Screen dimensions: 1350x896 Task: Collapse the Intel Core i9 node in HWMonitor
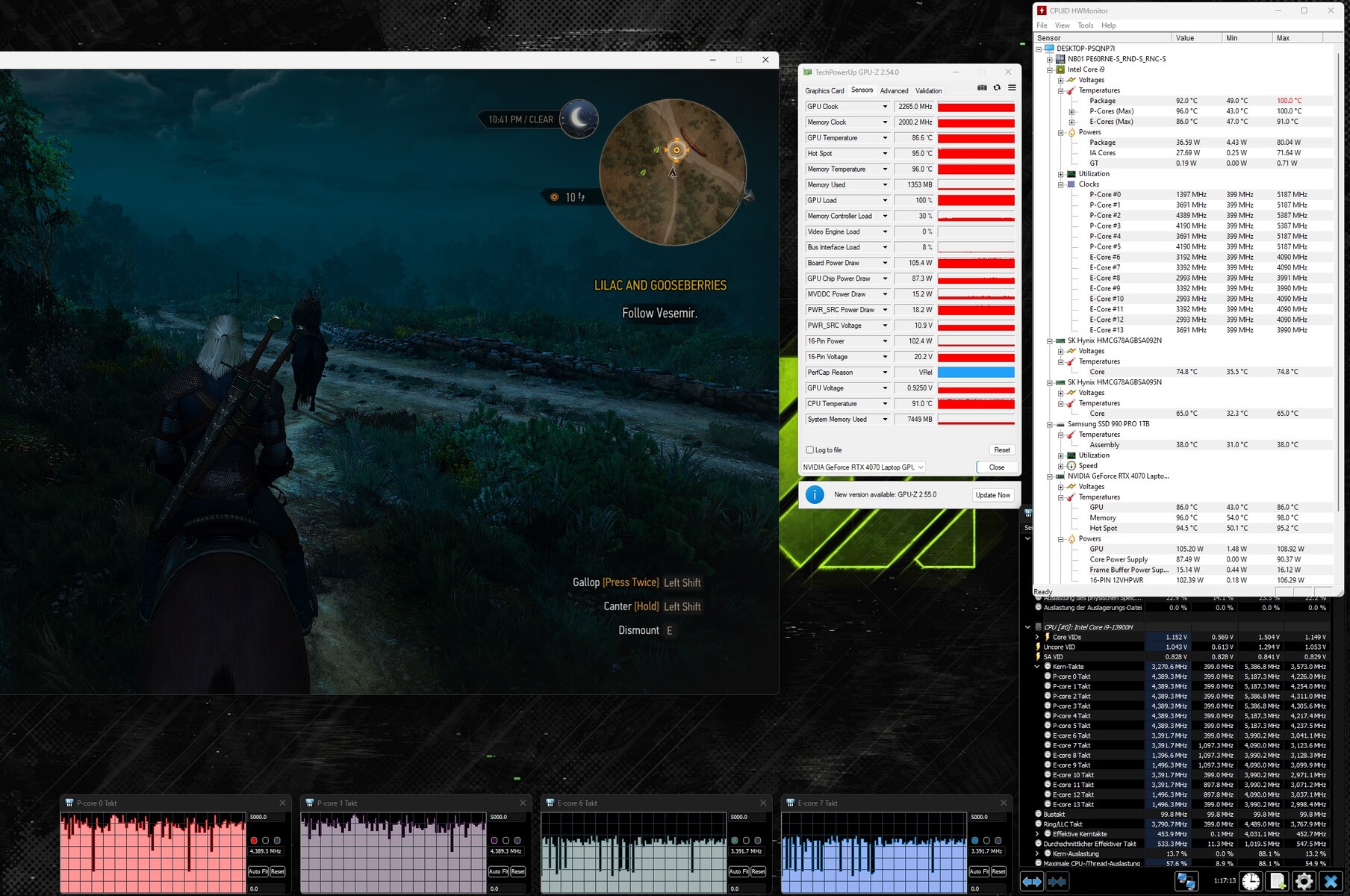click(1050, 69)
